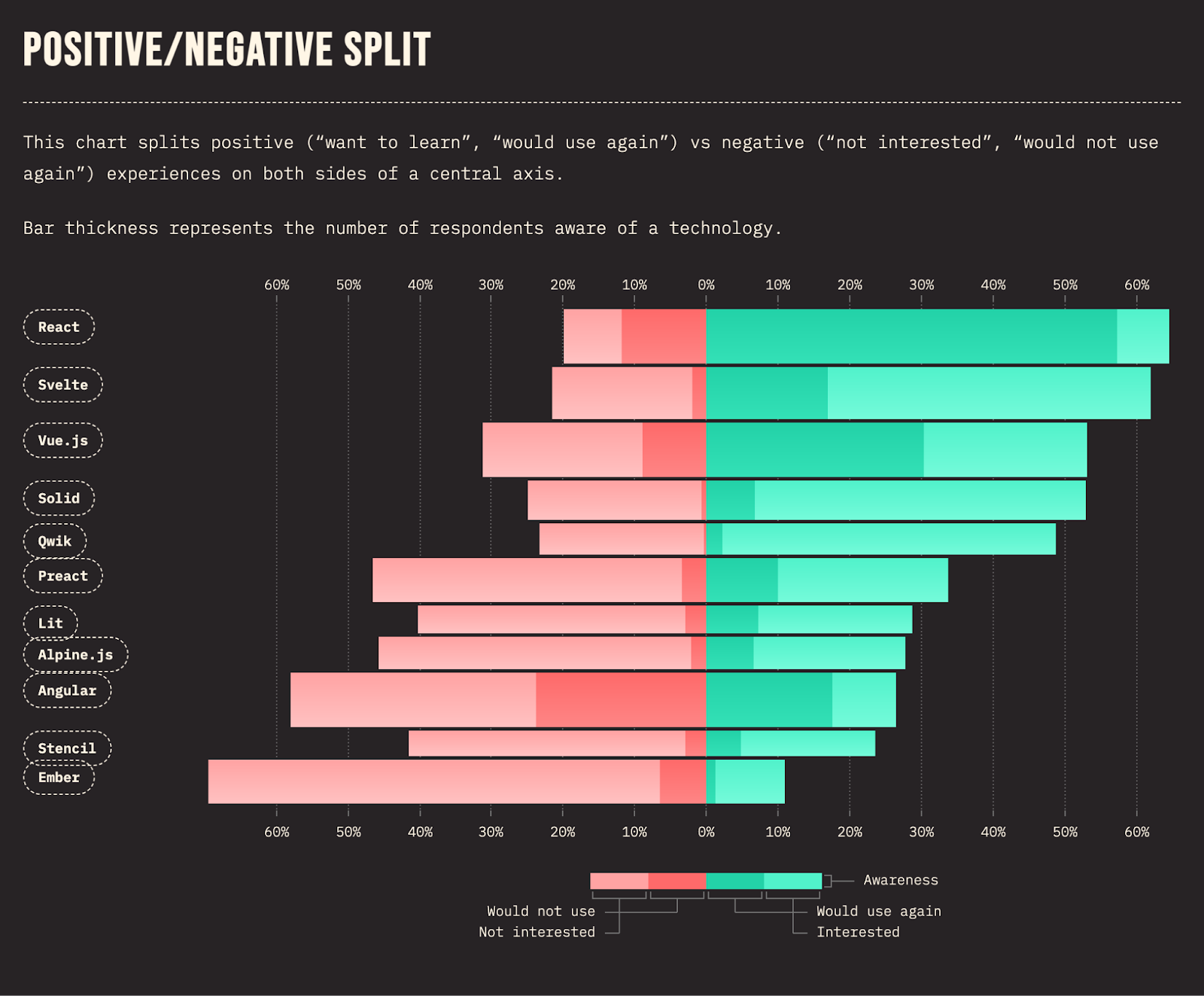The height and width of the screenshot is (996, 1204).
Task: Select the Svelte label pill
Action: click(x=62, y=385)
